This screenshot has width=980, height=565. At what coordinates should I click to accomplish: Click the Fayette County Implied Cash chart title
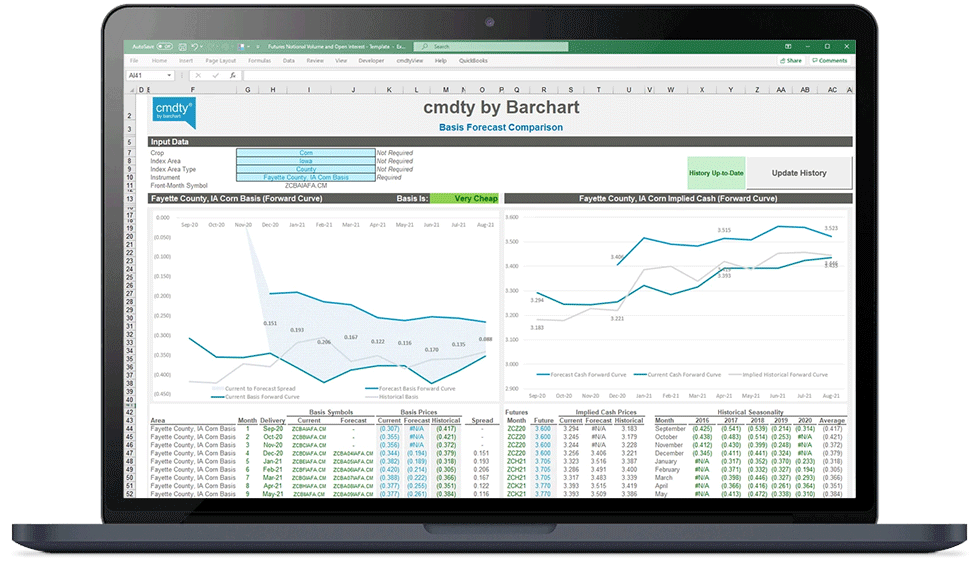coord(678,199)
